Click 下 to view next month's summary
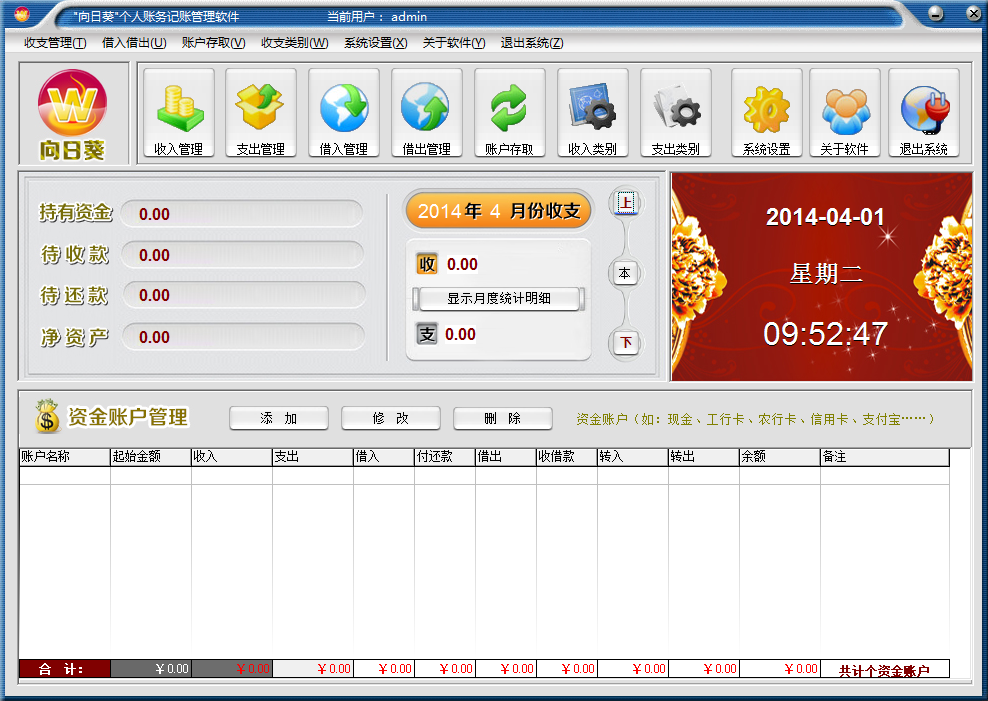 click(x=625, y=342)
